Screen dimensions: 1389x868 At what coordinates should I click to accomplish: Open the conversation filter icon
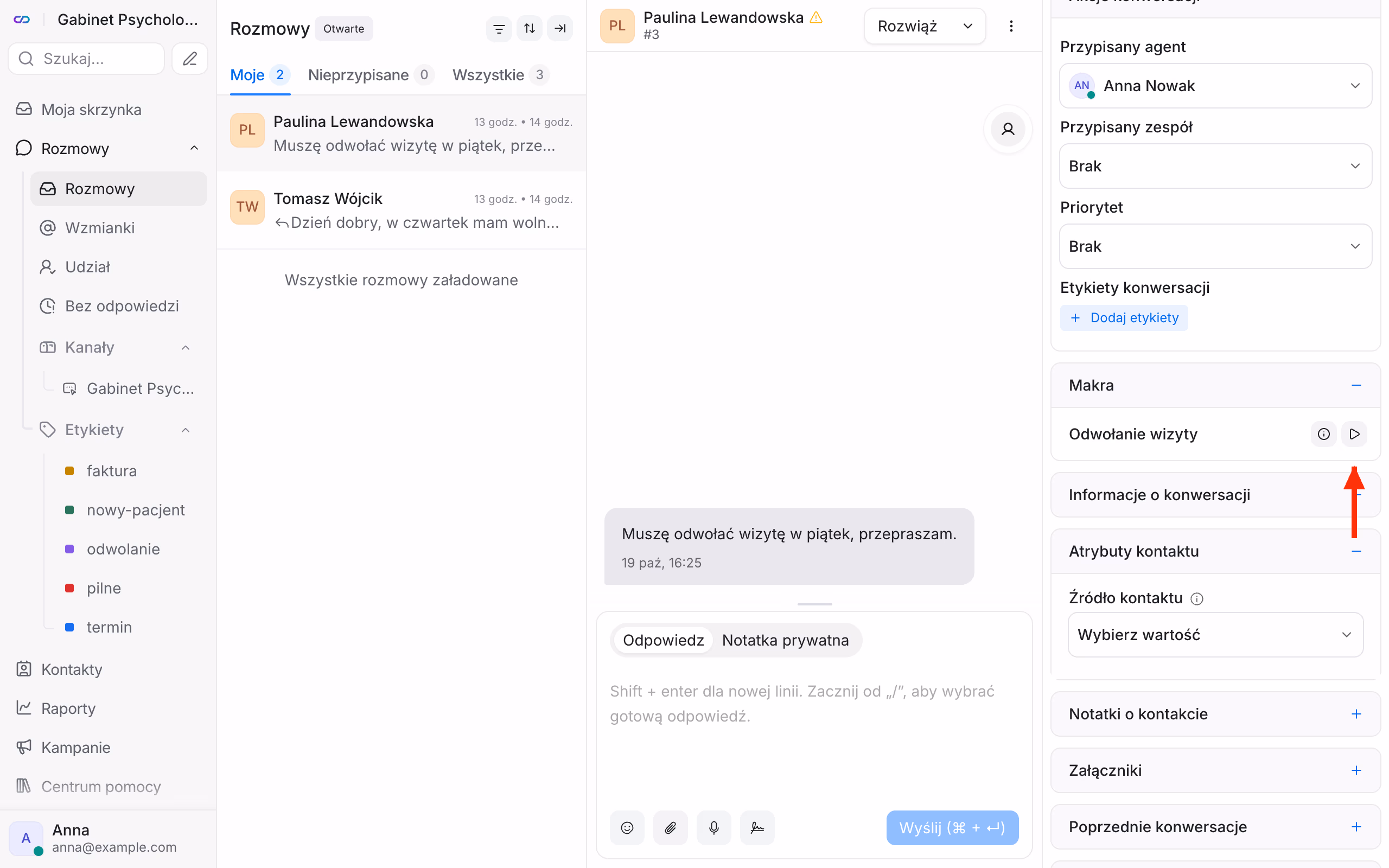click(x=499, y=28)
